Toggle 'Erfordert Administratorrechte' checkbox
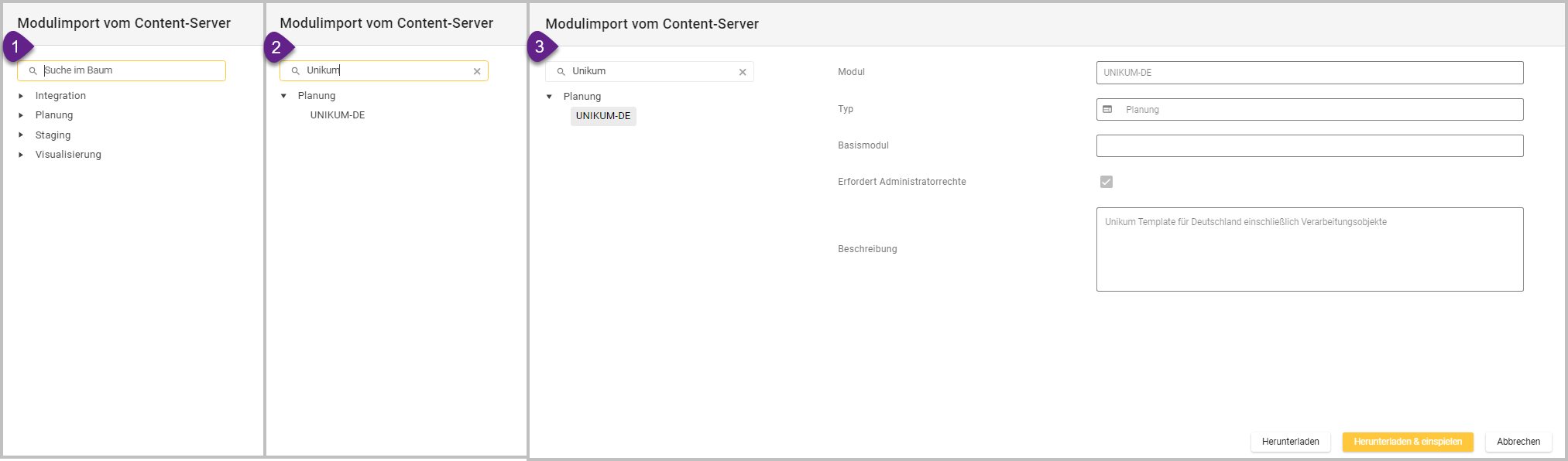 1107,182
